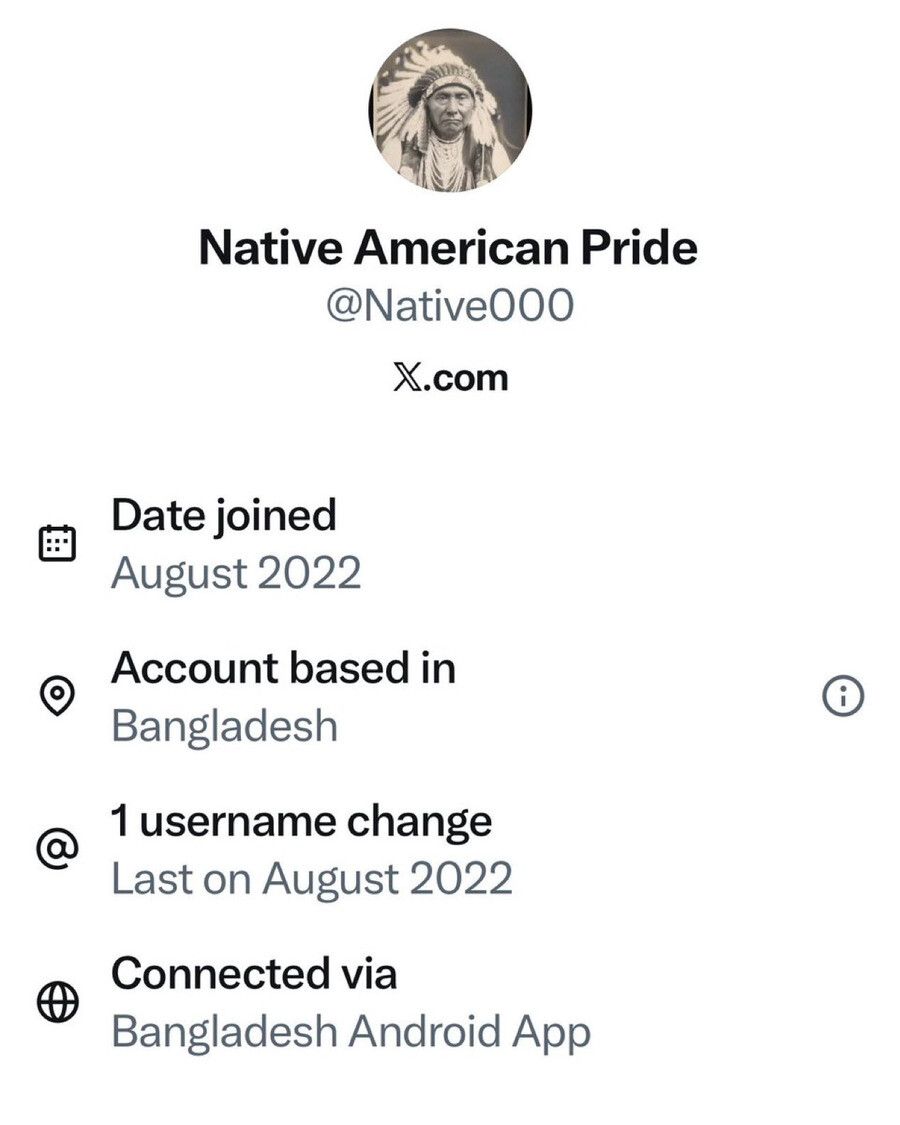
Task: Click the X logo glyph
Action: click(x=405, y=378)
